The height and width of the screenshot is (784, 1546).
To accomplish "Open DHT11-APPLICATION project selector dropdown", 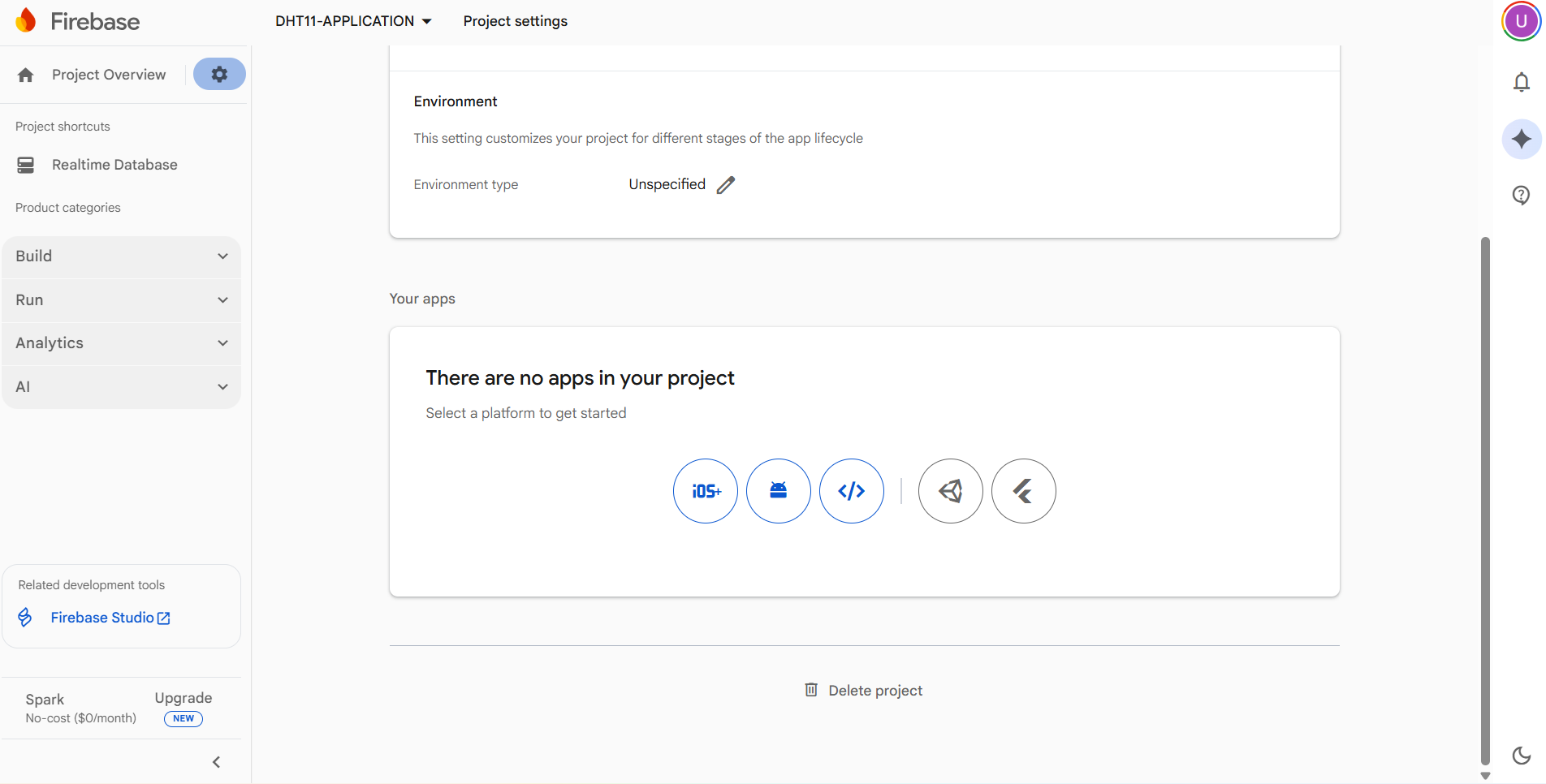I will 353,21.
